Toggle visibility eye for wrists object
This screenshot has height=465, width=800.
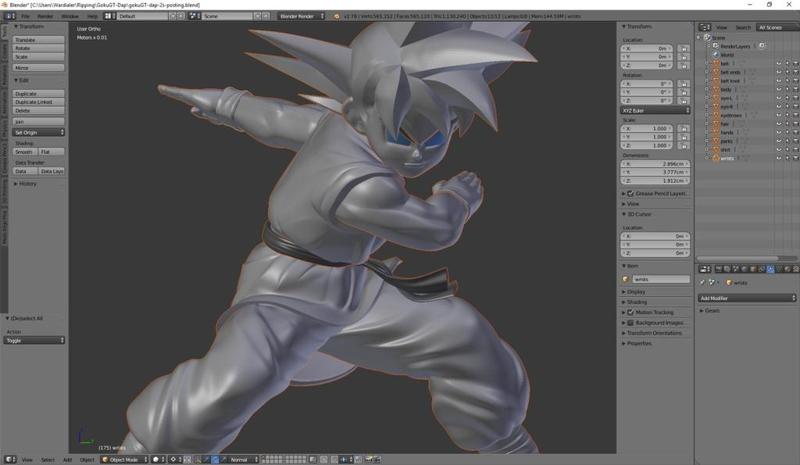779,158
